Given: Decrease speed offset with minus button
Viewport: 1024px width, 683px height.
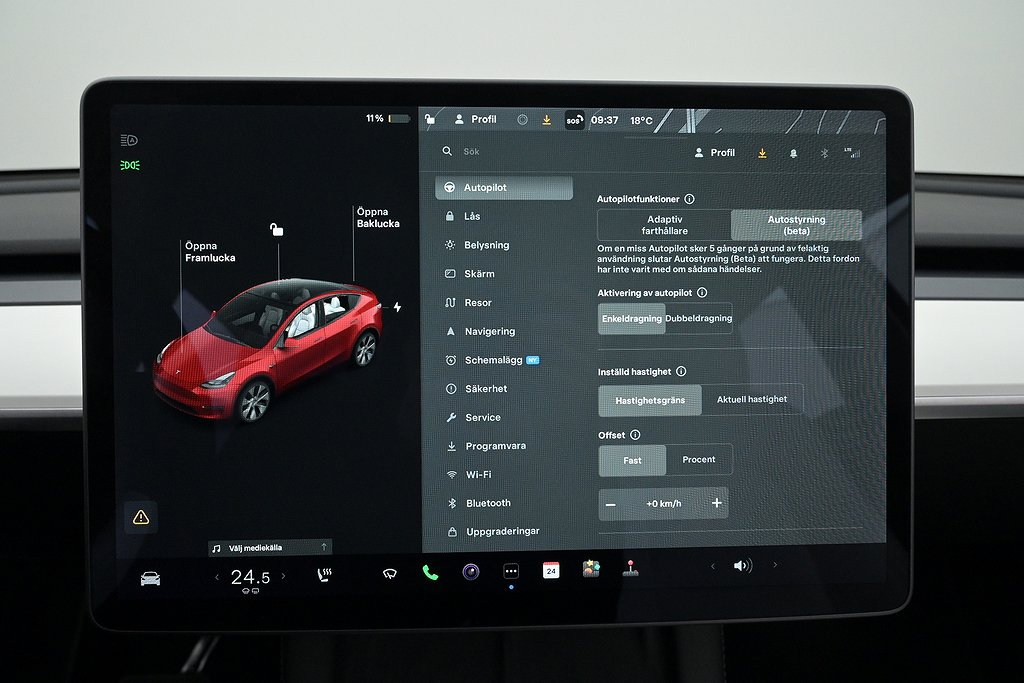Looking at the screenshot, I should [611, 504].
